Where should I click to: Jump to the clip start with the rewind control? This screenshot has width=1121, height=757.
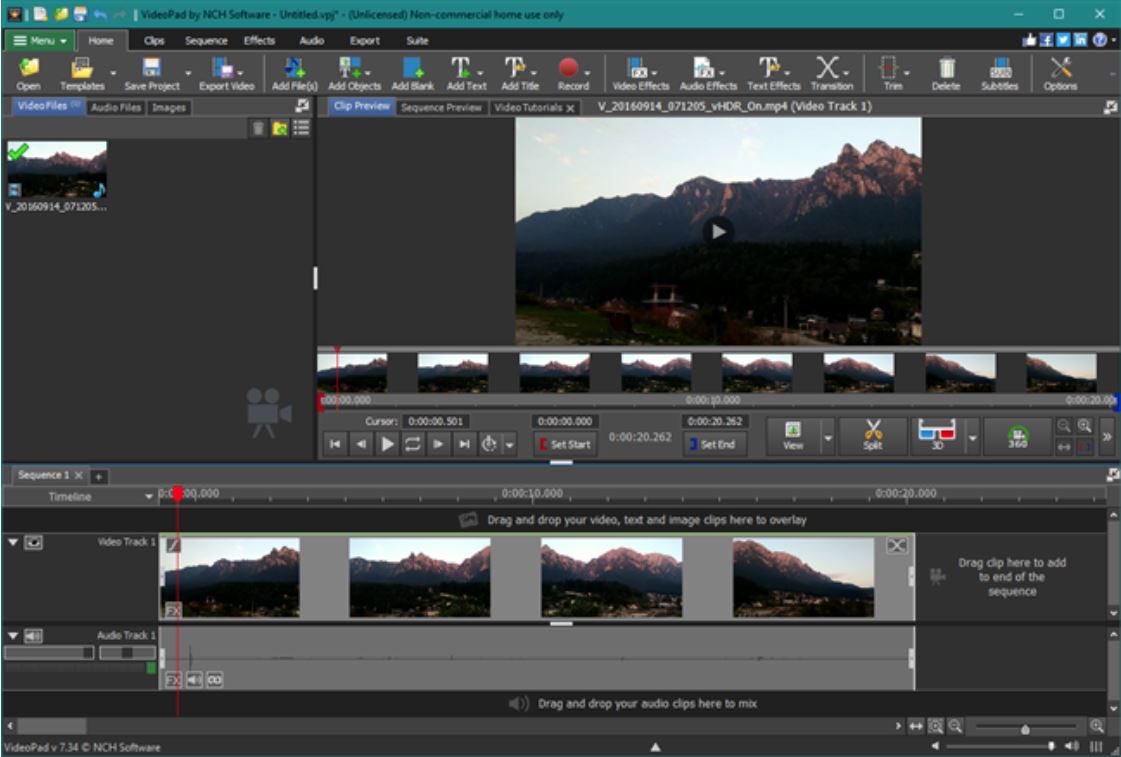[x=335, y=444]
